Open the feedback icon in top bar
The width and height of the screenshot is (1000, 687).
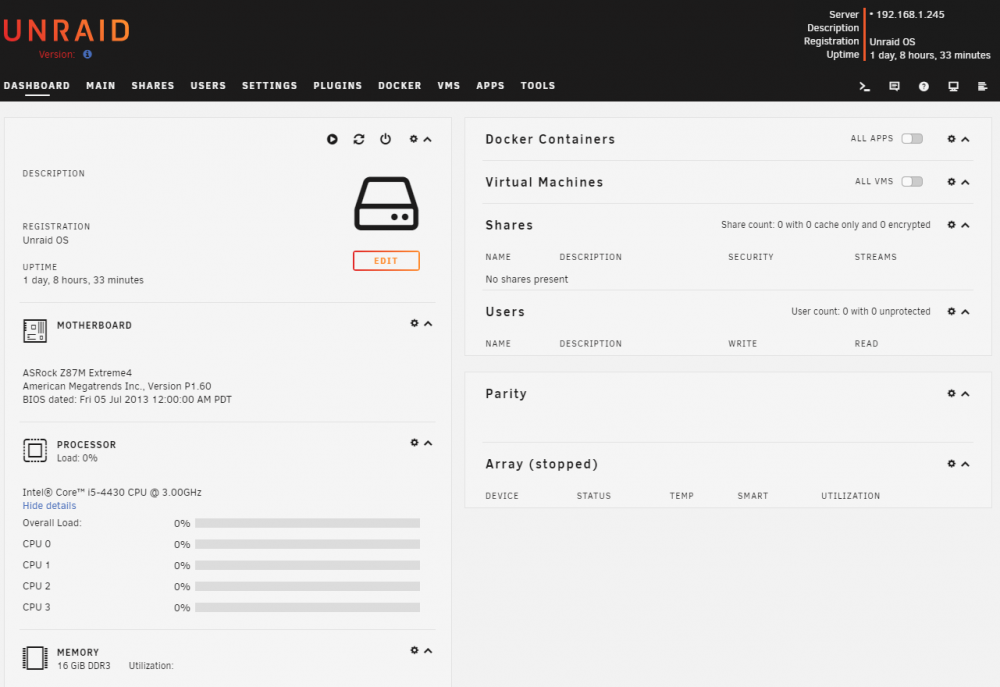pyautogui.click(x=894, y=86)
